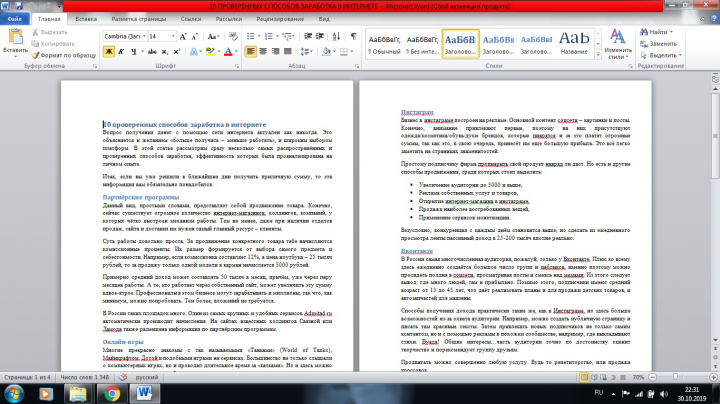Open font size 14 dropdown
Screen dimensions: 720x404
click(173, 36)
